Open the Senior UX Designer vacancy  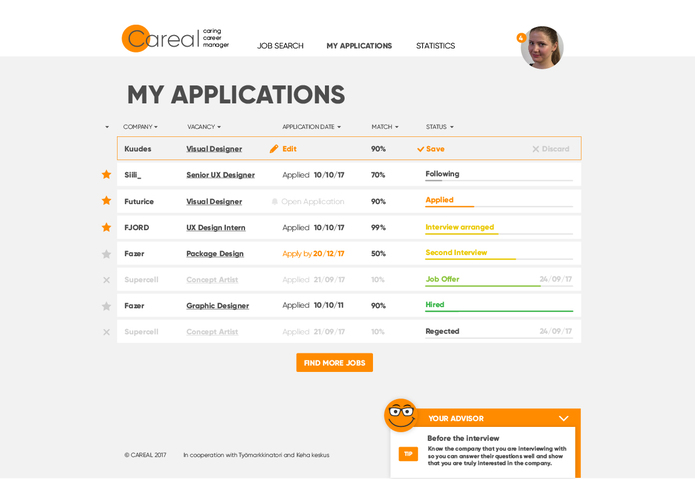220,175
